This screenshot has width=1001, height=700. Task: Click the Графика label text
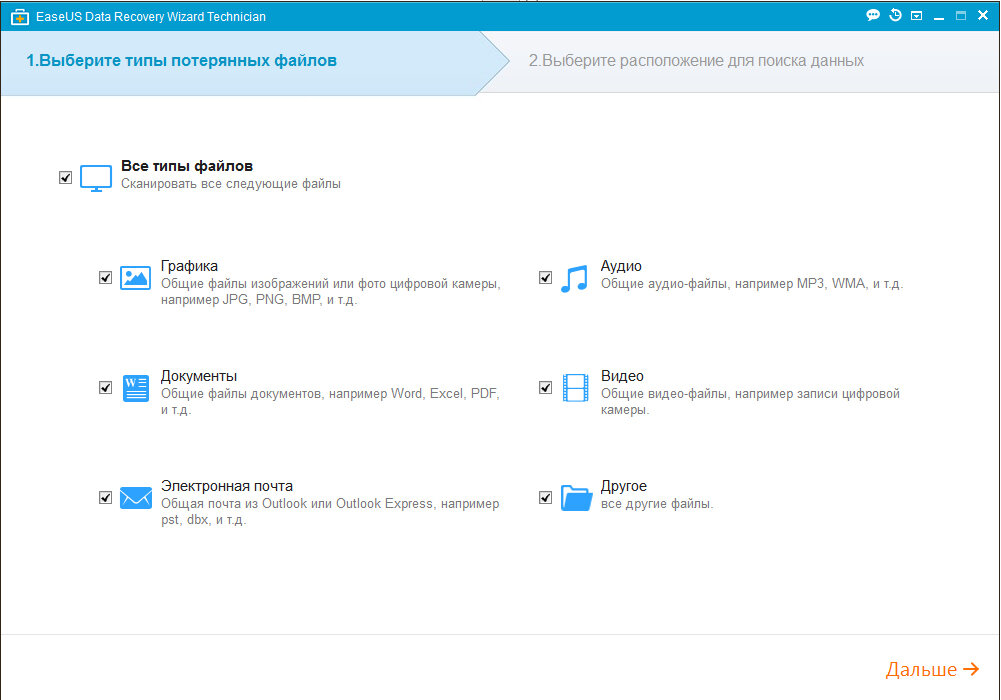[x=189, y=266]
